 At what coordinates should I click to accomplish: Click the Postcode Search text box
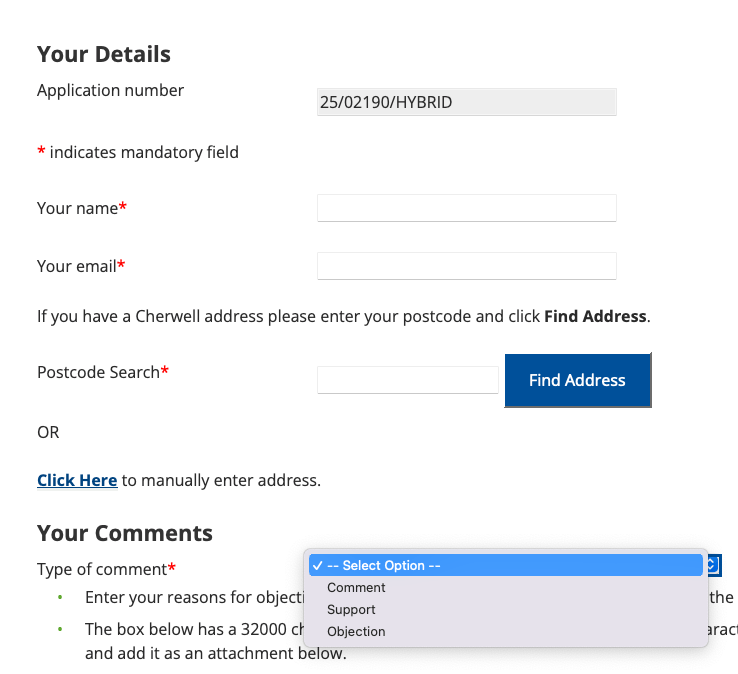coord(407,380)
